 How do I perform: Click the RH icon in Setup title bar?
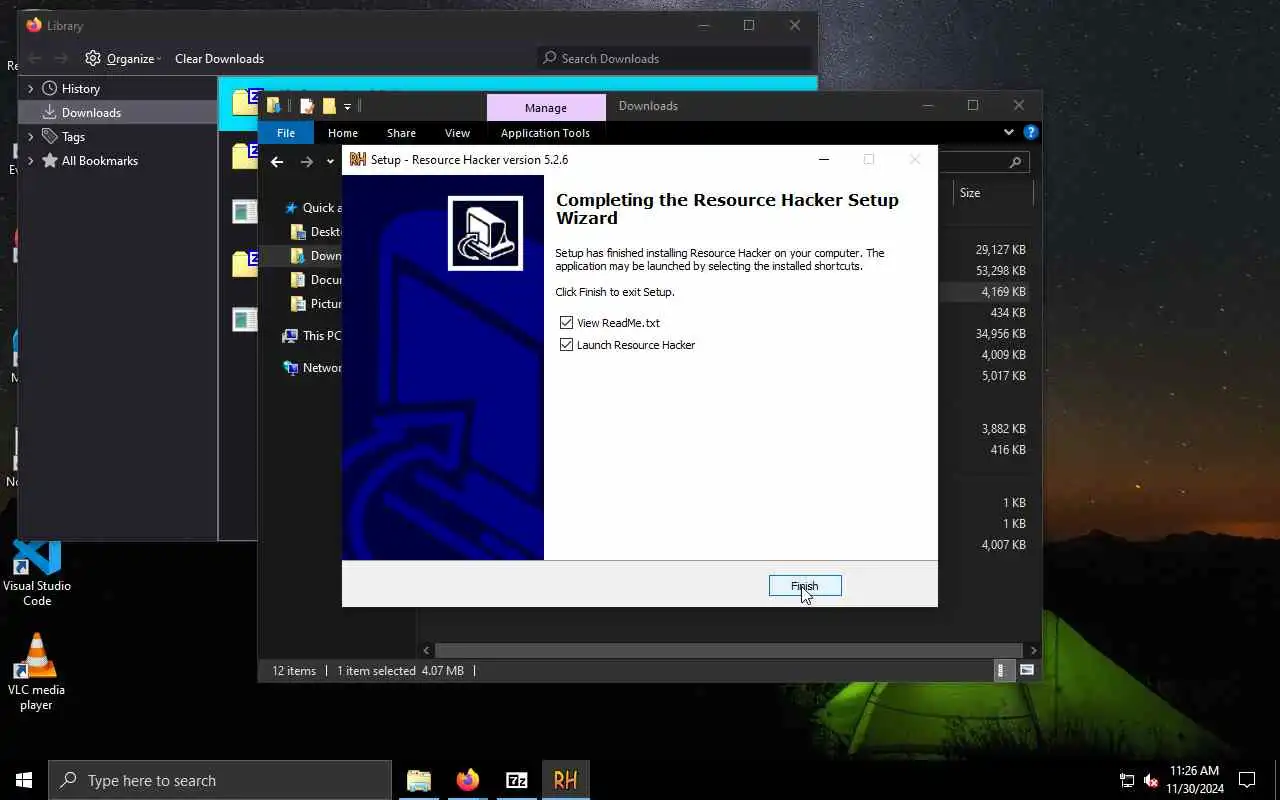(x=357, y=159)
